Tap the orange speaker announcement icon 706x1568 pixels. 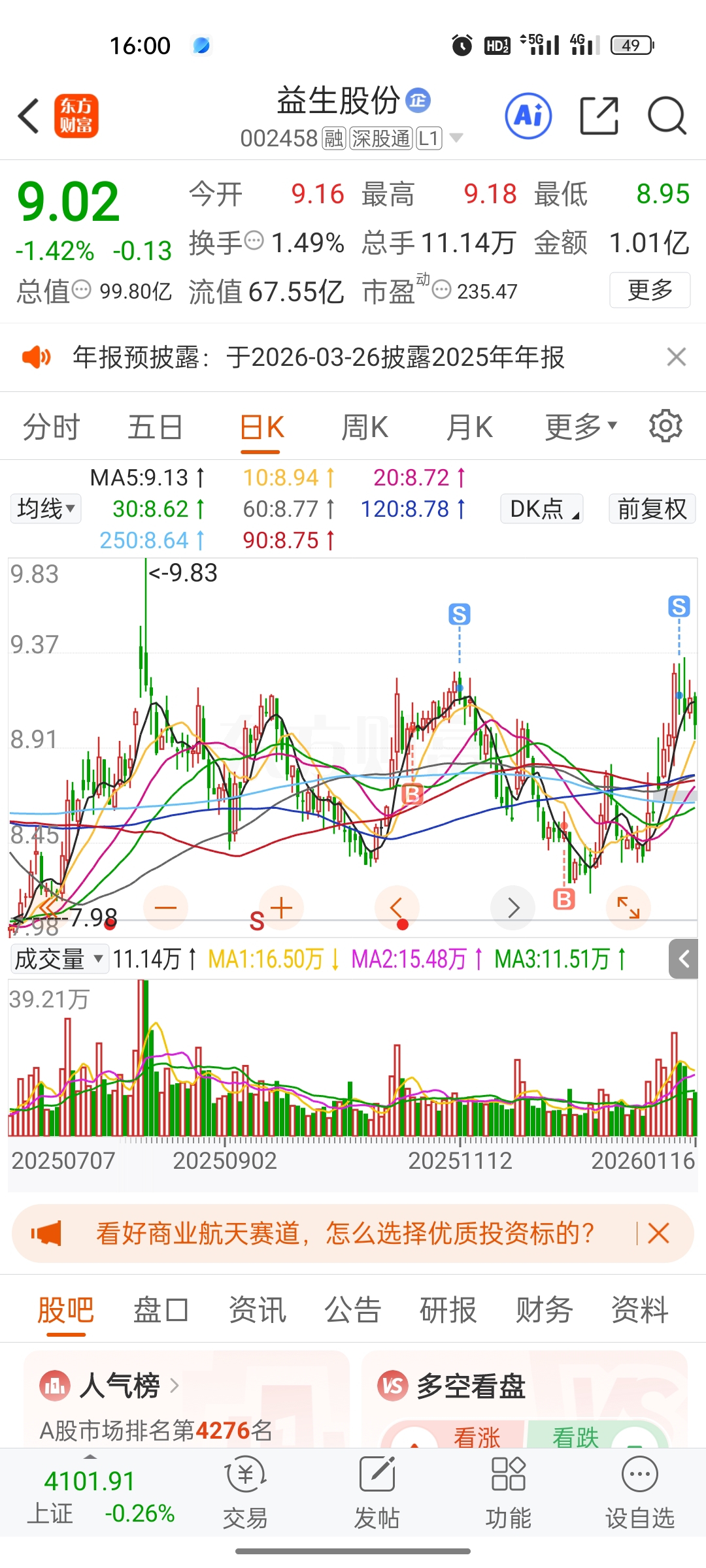(37, 357)
